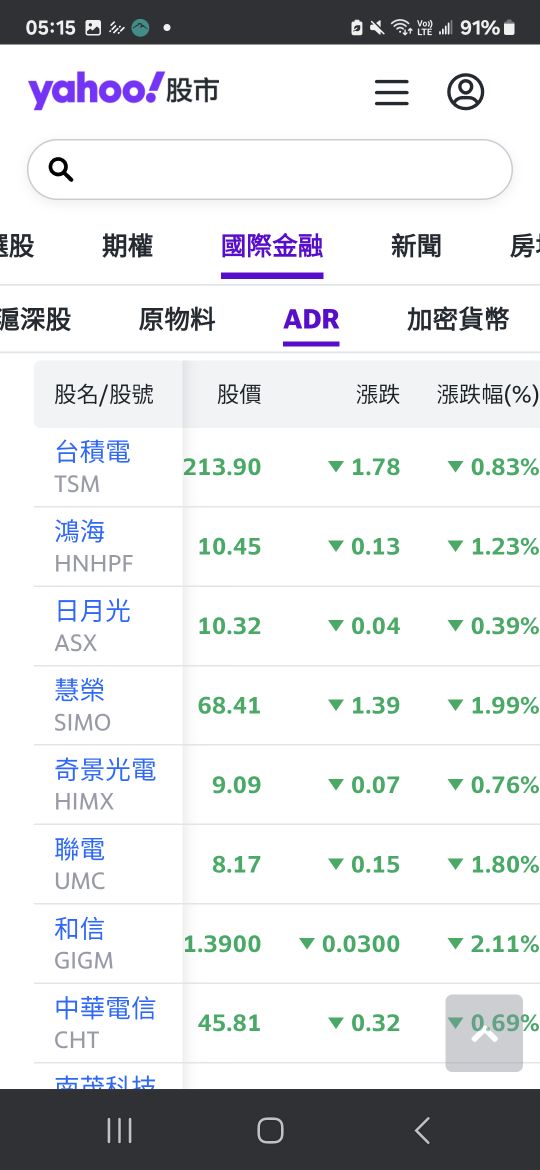This screenshot has height=1170, width=540.
Task: Open the recent apps navigation icon
Action: click(119, 1130)
